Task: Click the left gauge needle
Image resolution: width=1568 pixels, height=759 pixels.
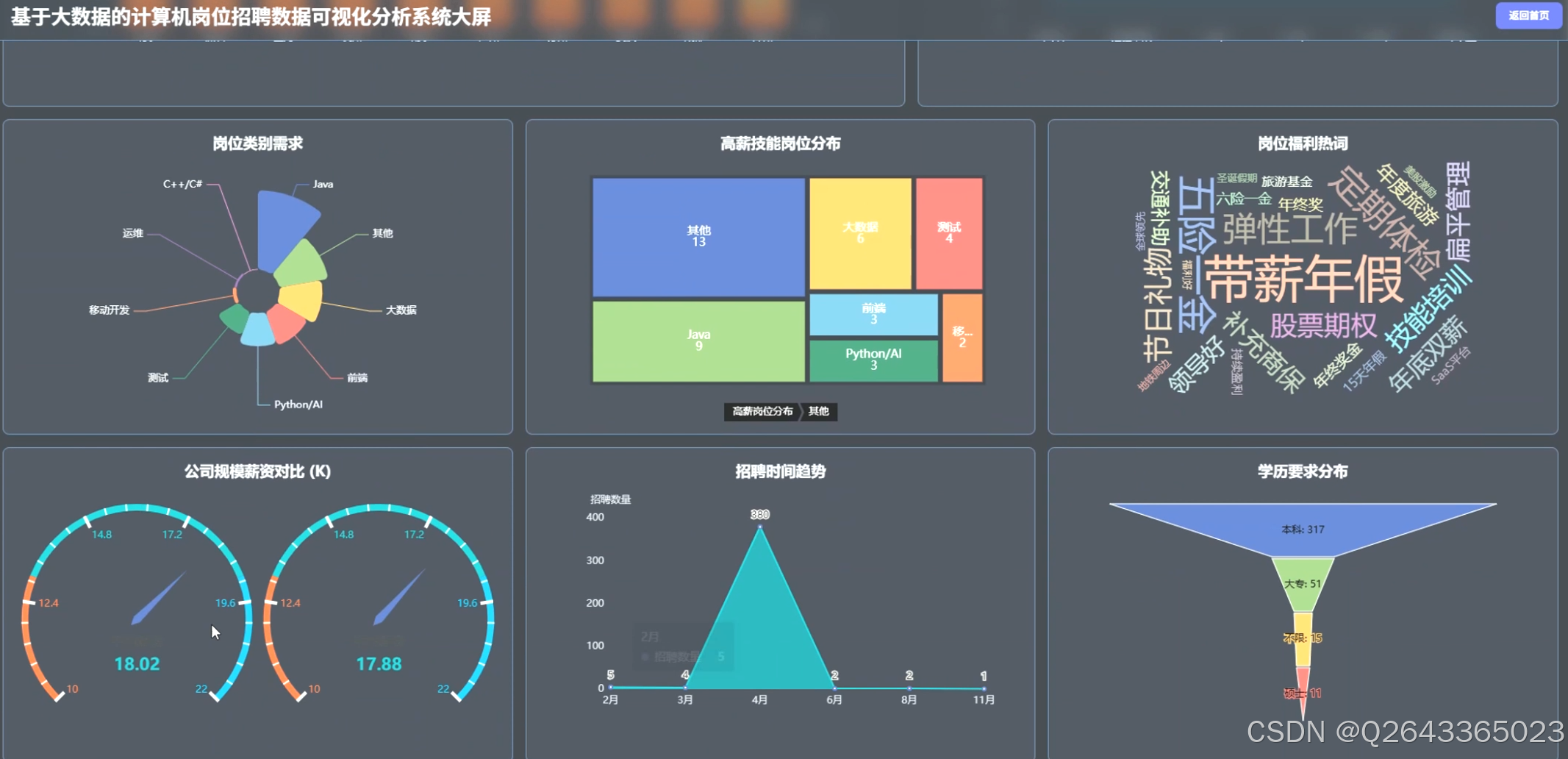Action: [x=157, y=599]
